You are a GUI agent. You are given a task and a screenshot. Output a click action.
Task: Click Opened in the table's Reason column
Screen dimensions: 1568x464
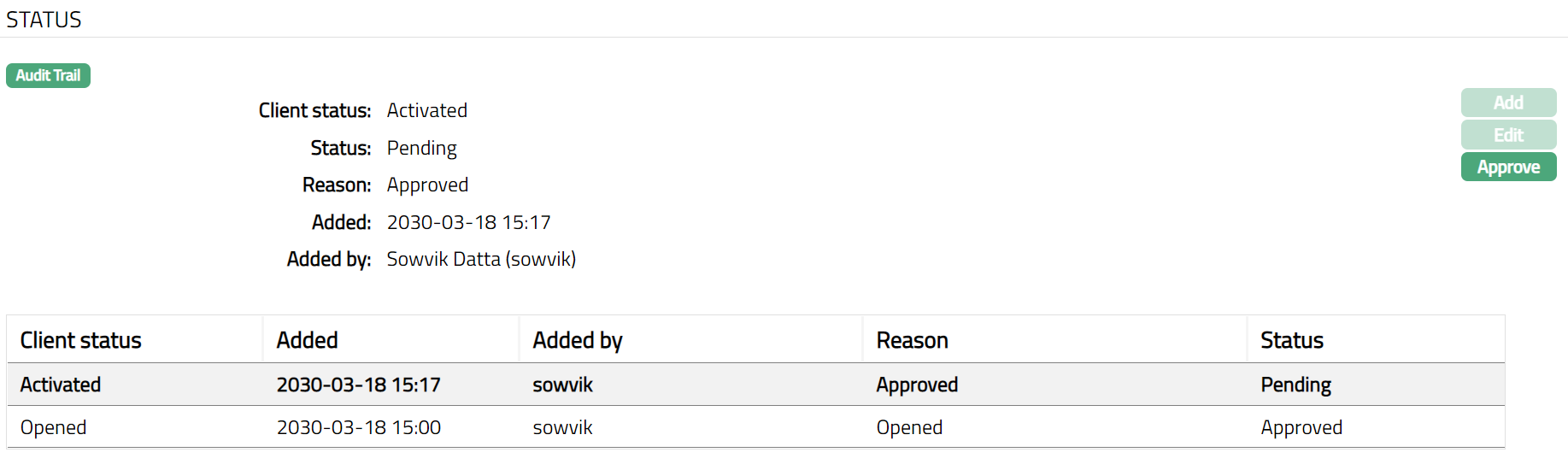[x=909, y=427]
